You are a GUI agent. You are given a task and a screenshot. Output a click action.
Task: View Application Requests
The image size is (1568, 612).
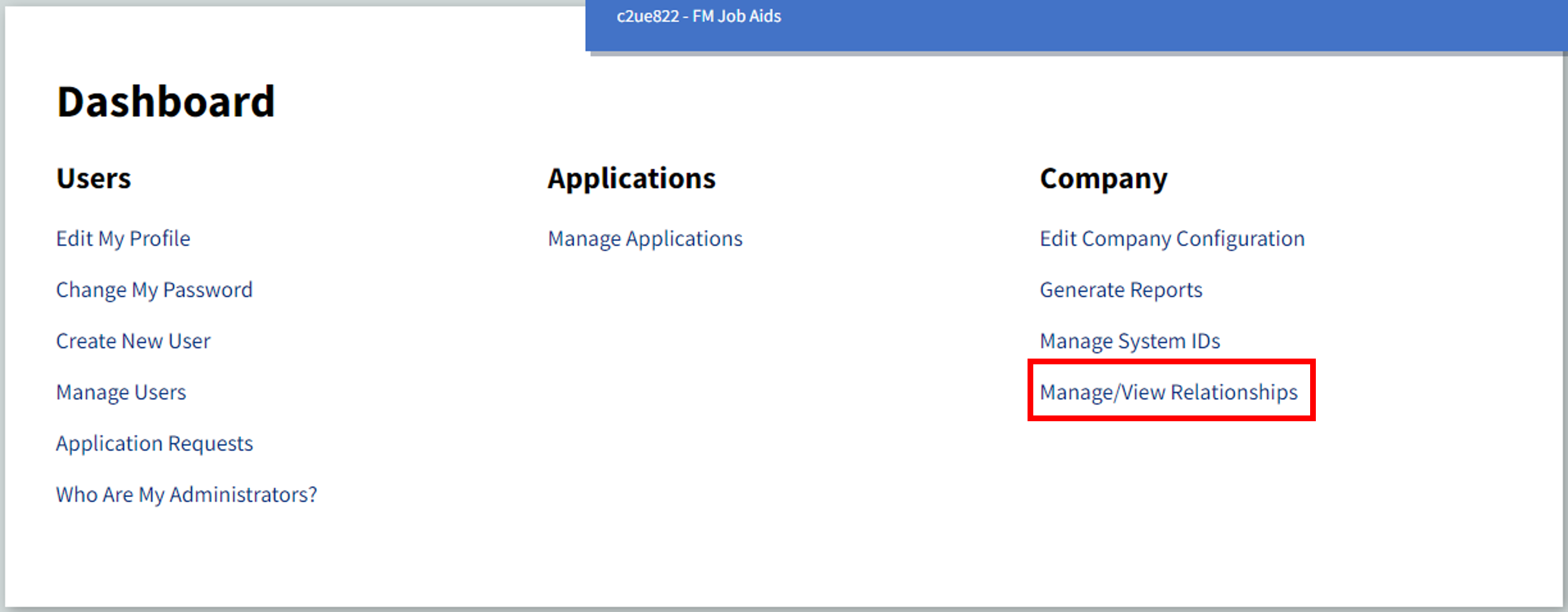155,443
